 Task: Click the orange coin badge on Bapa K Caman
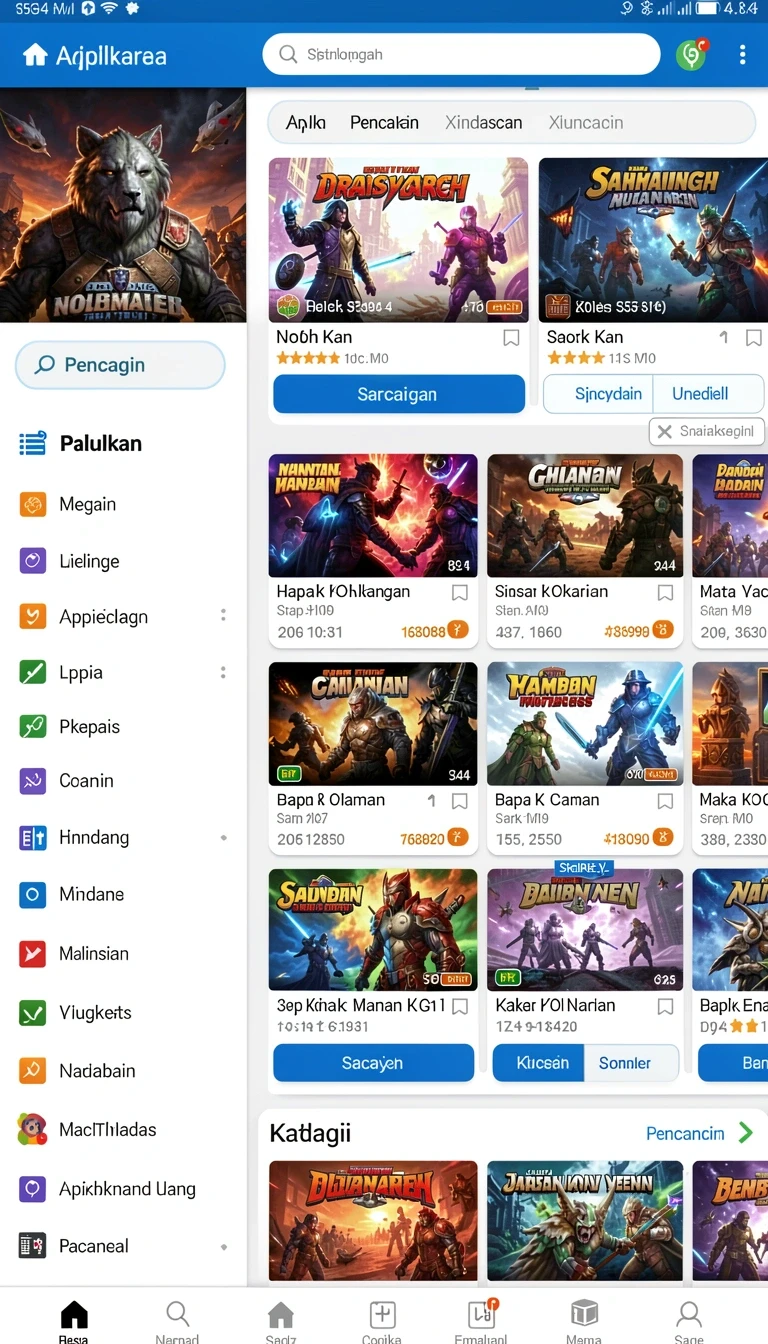(663, 838)
